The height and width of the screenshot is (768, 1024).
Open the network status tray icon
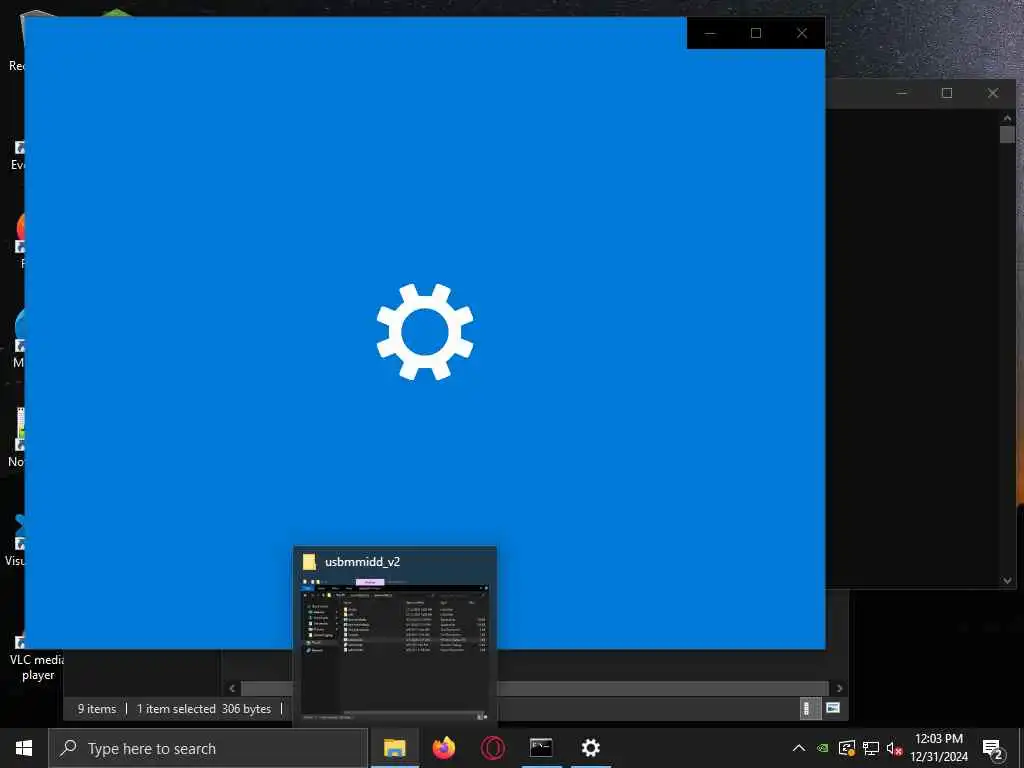871,748
